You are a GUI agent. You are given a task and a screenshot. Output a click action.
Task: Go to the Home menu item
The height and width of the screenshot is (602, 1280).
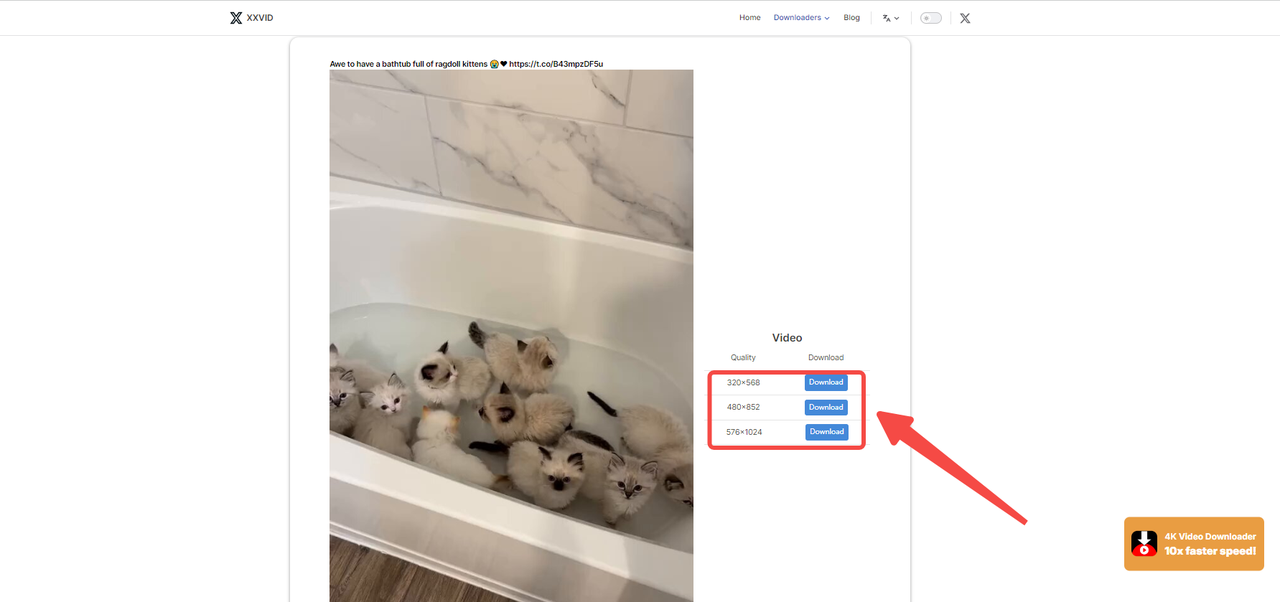tap(749, 17)
